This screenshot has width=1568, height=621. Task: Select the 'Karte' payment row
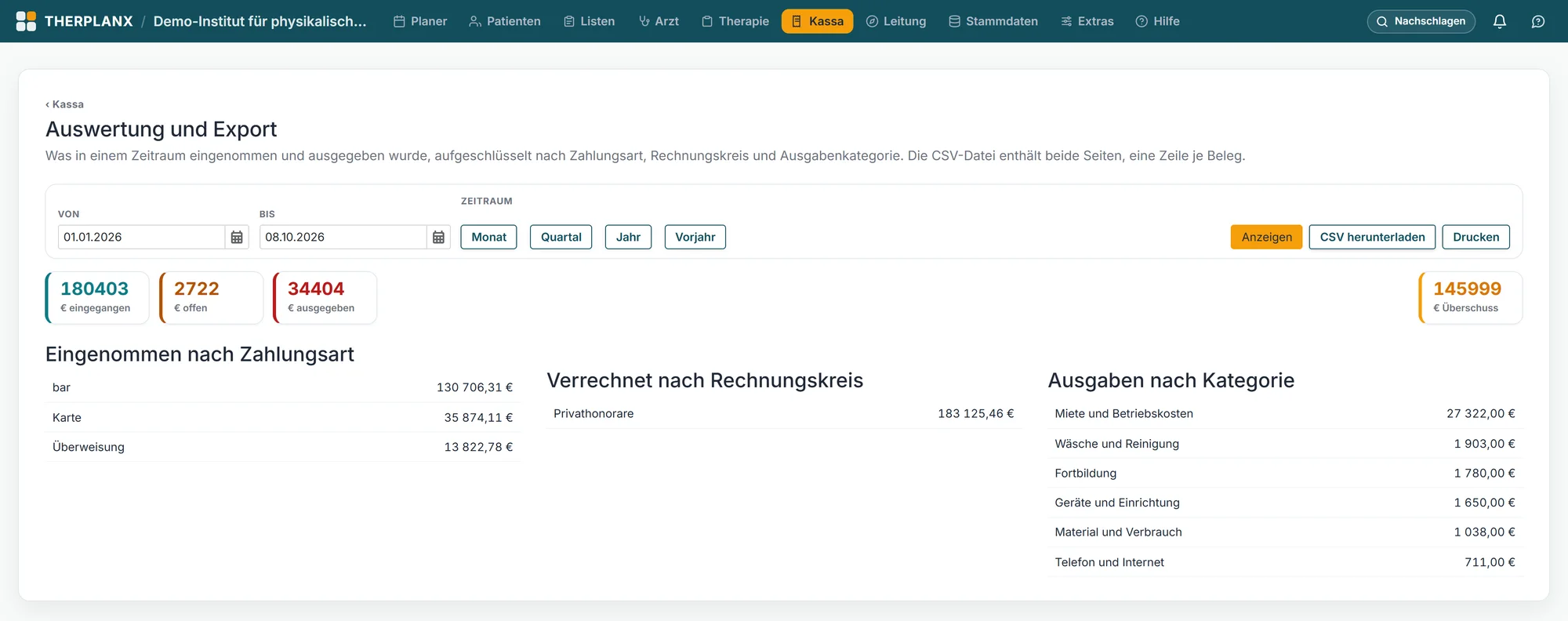point(282,417)
